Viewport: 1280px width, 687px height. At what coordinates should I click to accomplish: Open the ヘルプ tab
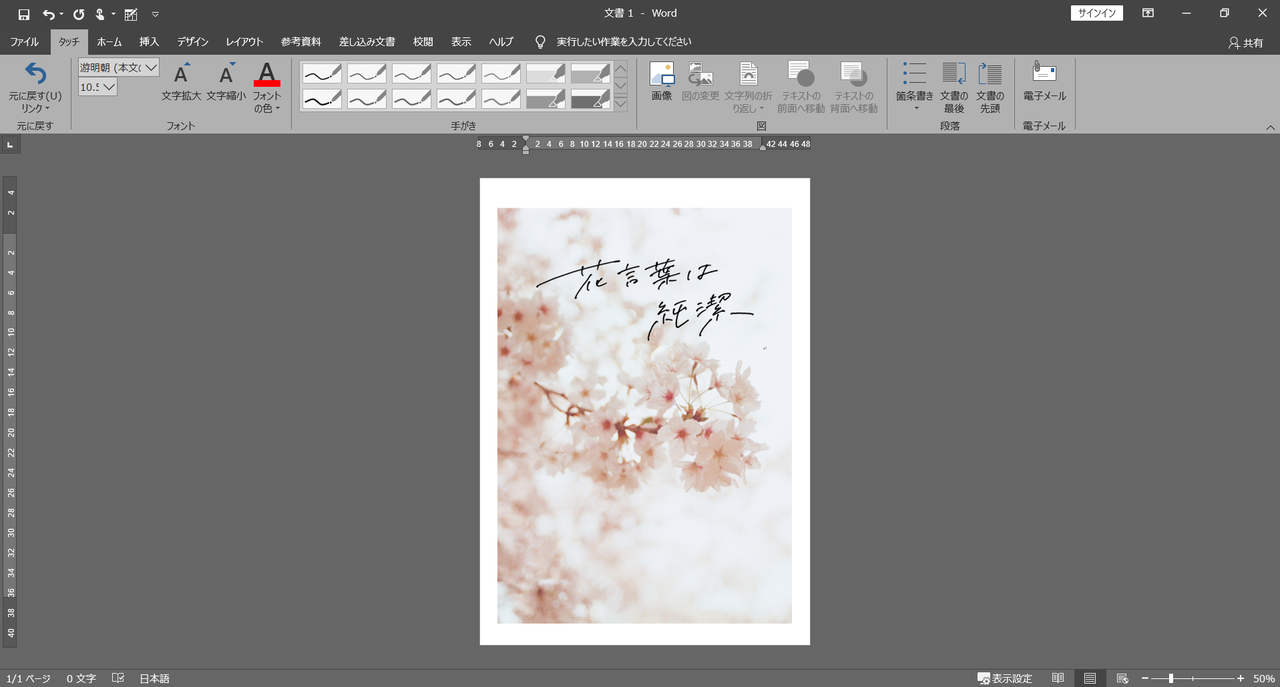501,42
